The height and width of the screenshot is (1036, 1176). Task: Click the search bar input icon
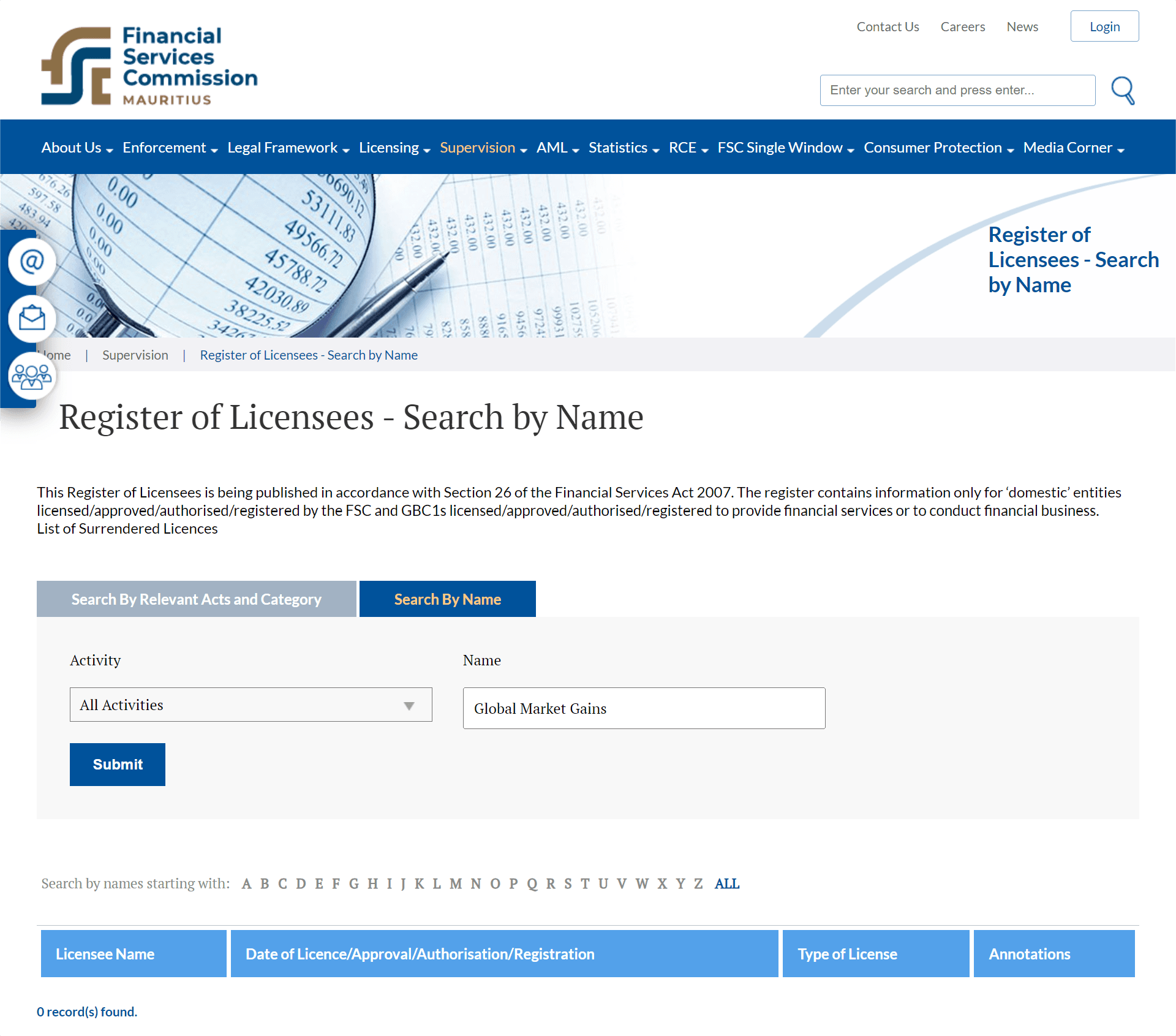(x=1122, y=90)
